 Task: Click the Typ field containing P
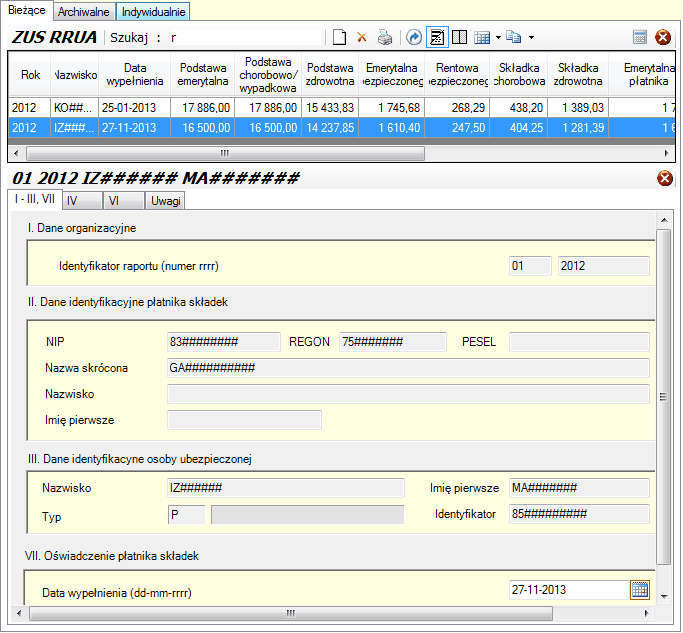tap(186, 515)
